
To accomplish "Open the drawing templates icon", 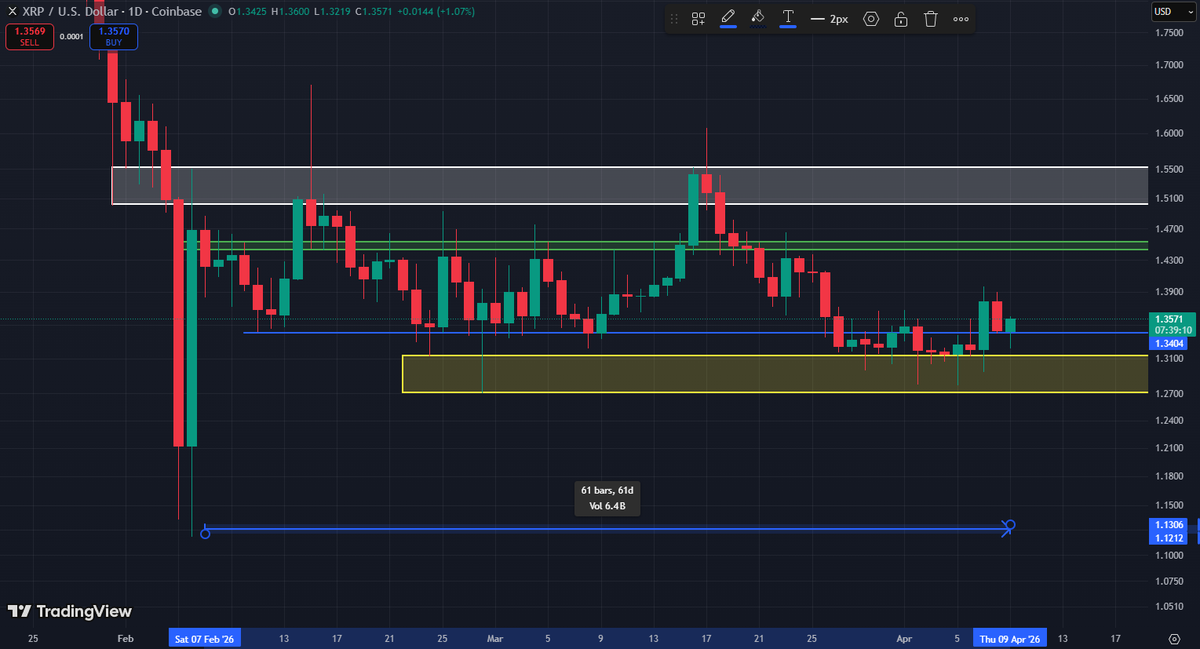I will tap(698, 18).
